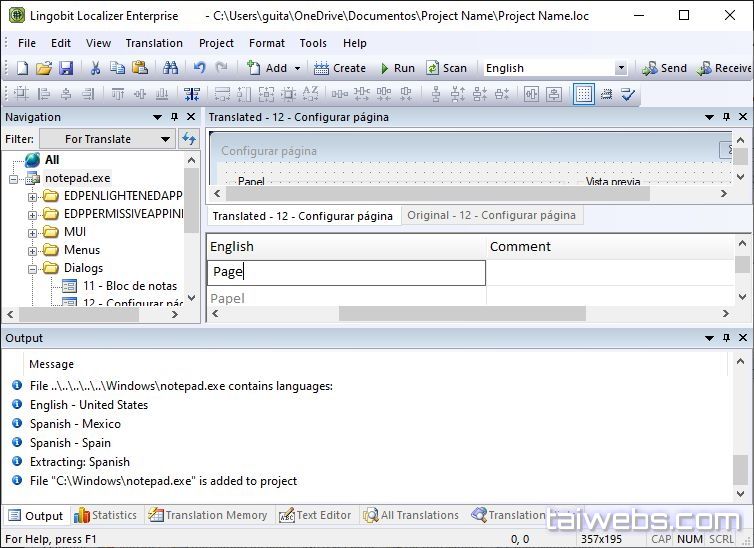Open the Translation menu
This screenshot has height=548, width=754.
click(154, 43)
